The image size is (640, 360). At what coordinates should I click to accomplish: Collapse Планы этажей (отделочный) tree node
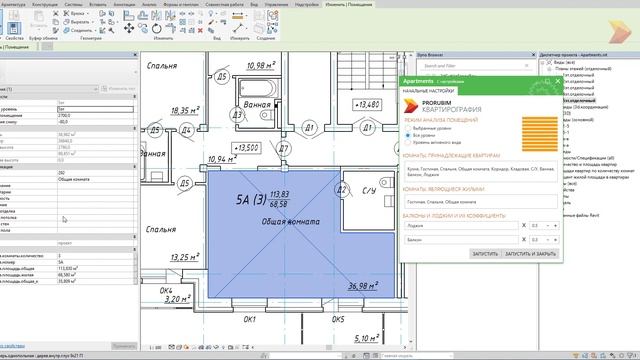click(549, 69)
